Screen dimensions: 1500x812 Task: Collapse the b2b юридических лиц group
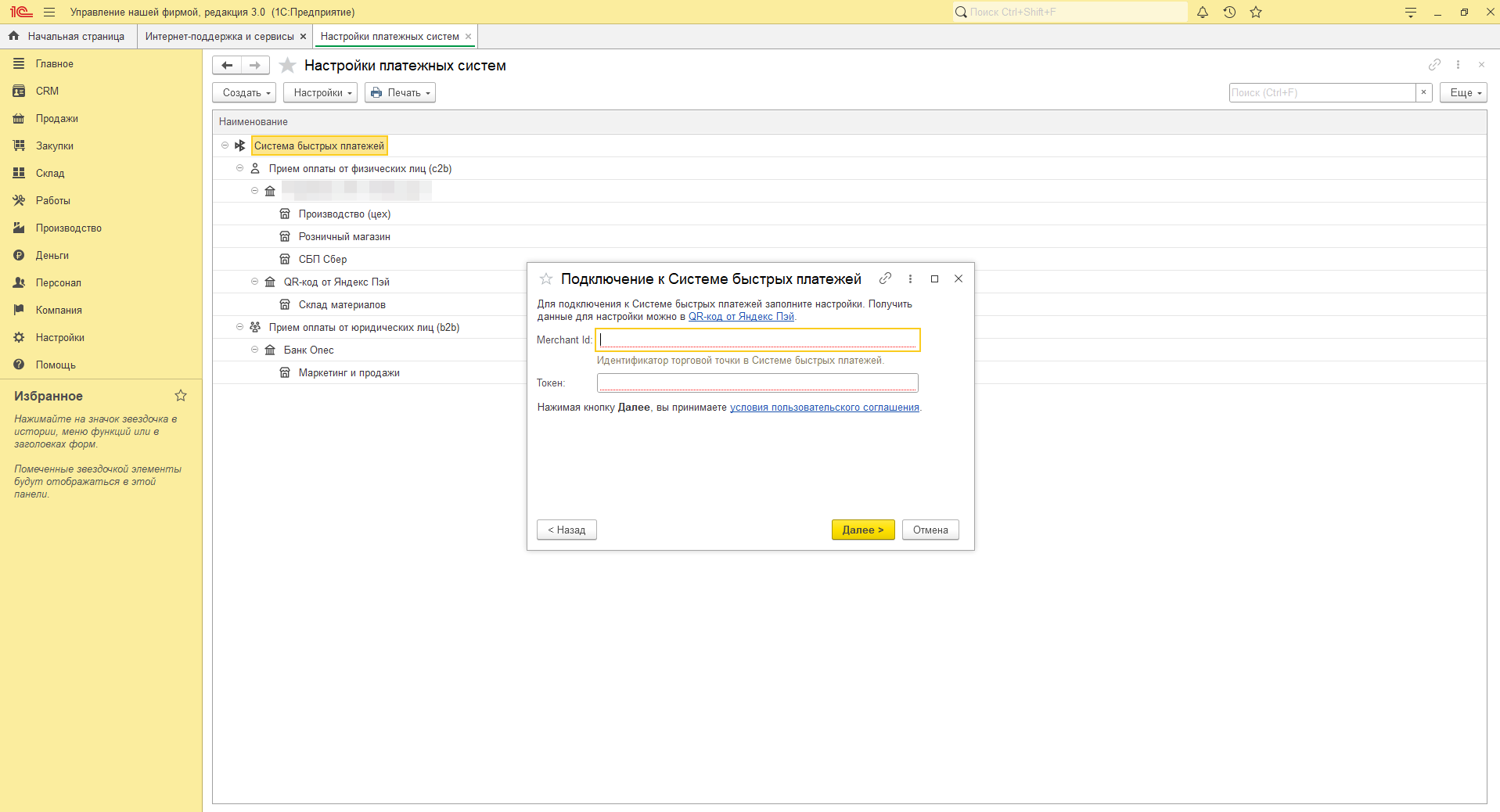click(239, 327)
